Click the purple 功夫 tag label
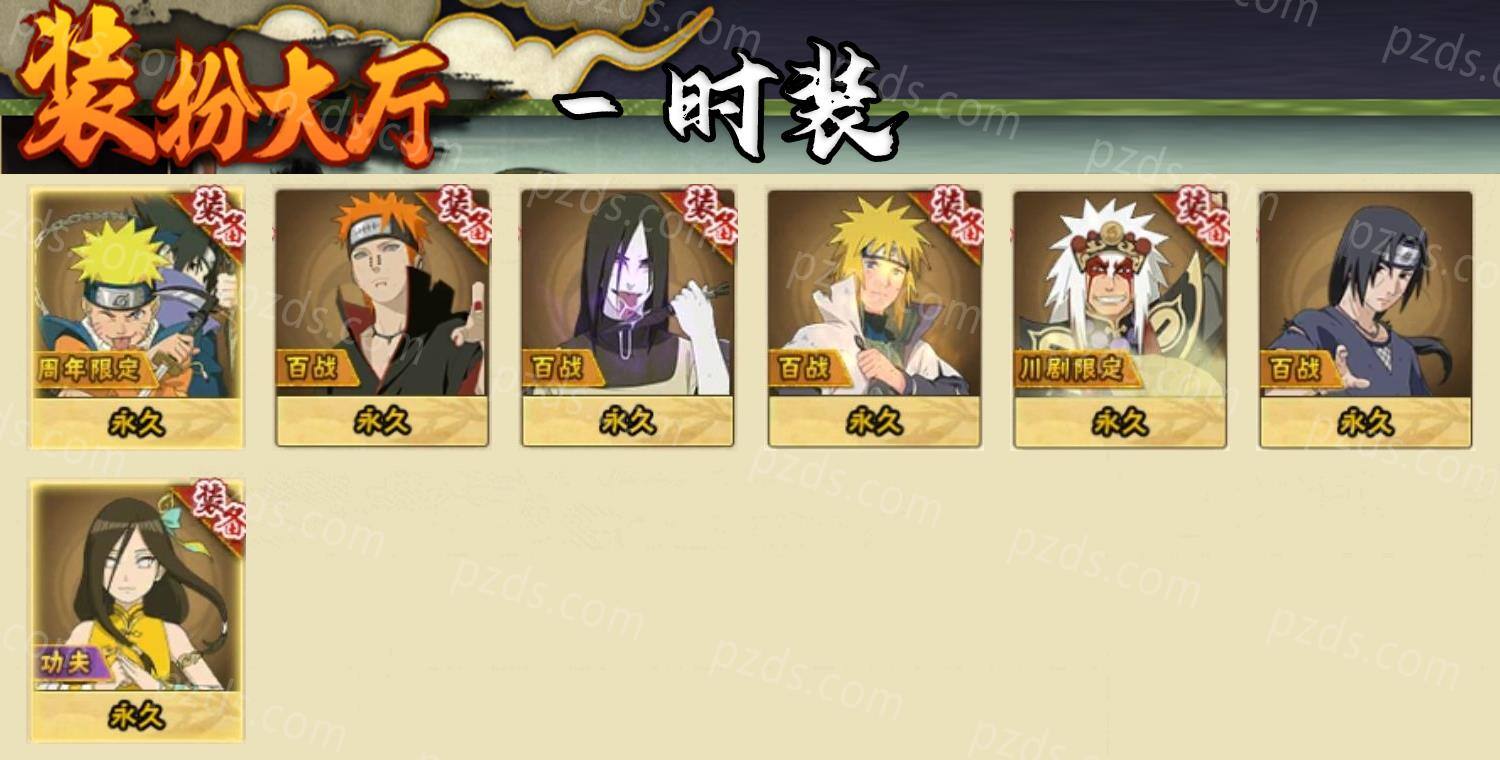 pos(68,663)
